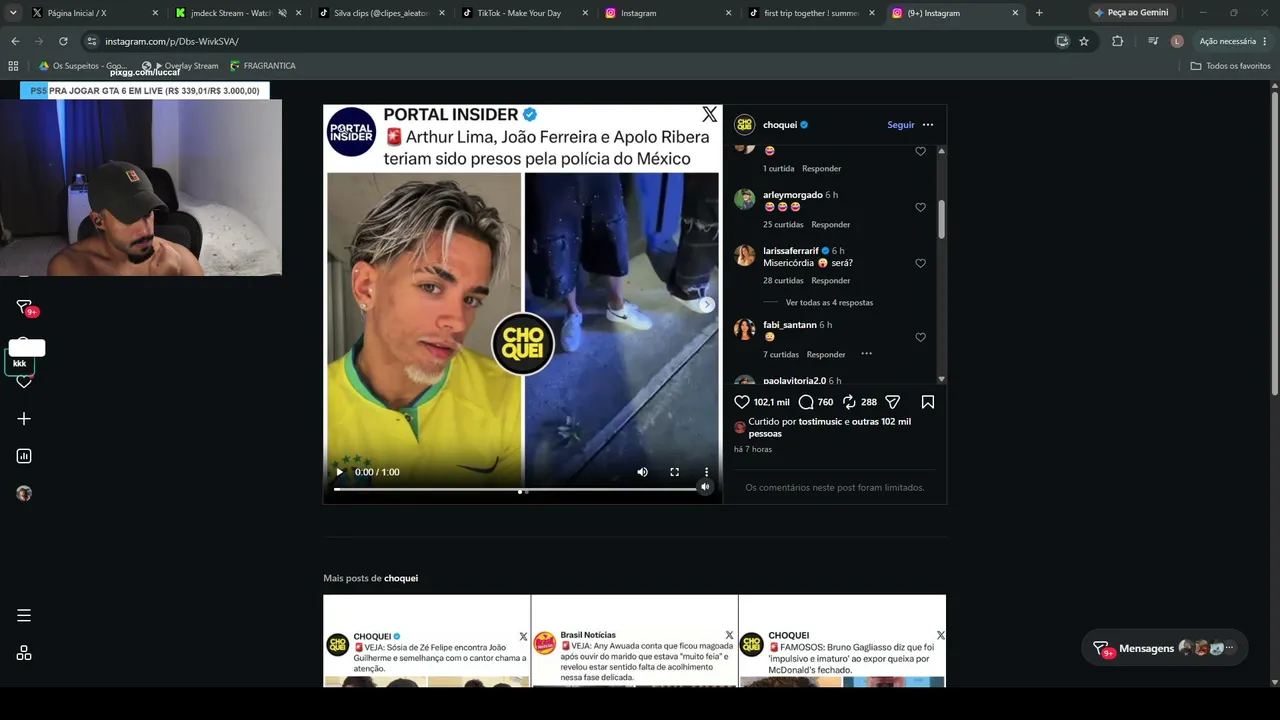This screenshot has width=1280, height=720.
Task: Switch to 'TikTok - Make Your Day' tab
Action: 525,13
